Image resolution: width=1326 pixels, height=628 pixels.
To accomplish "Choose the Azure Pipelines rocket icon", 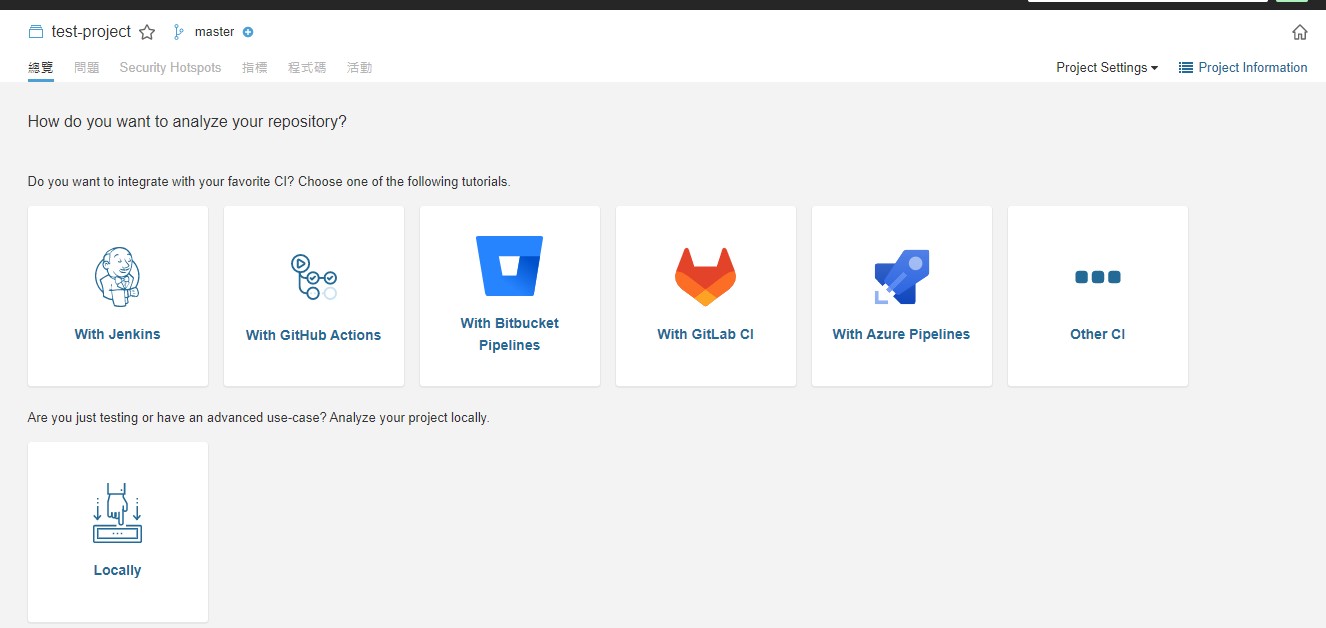I will 901,277.
